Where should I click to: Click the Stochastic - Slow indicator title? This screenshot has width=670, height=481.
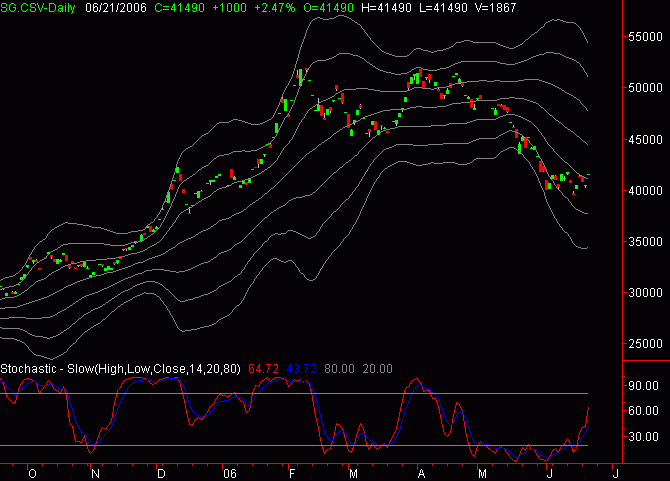[120, 369]
